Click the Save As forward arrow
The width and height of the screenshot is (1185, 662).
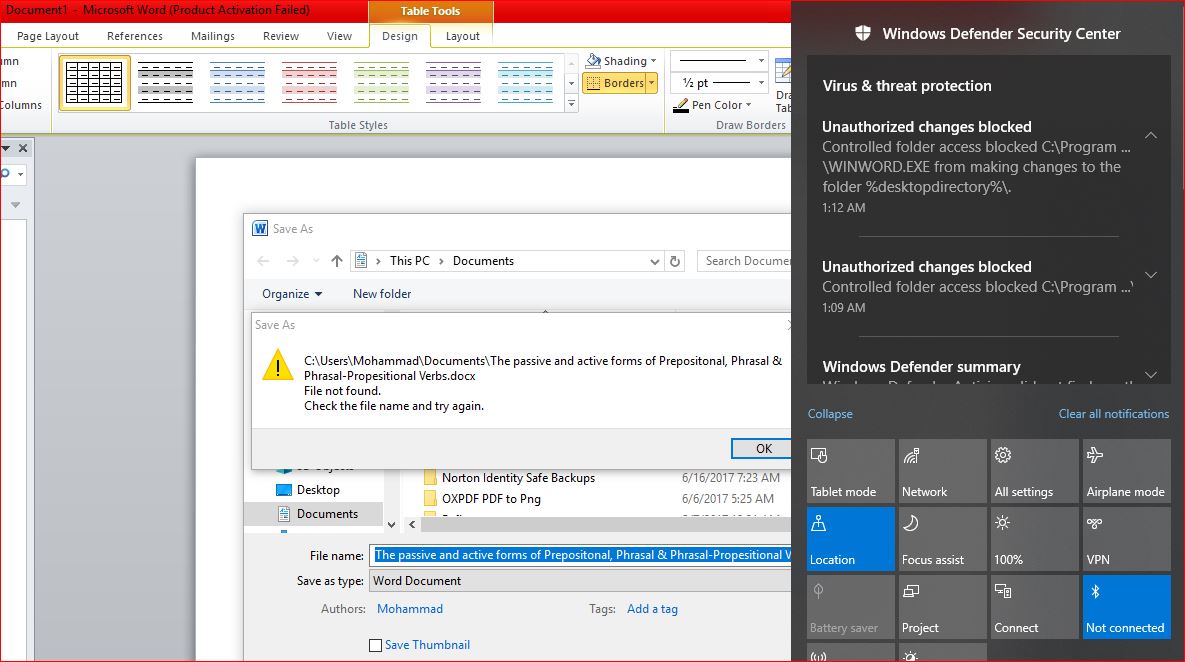(x=292, y=261)
